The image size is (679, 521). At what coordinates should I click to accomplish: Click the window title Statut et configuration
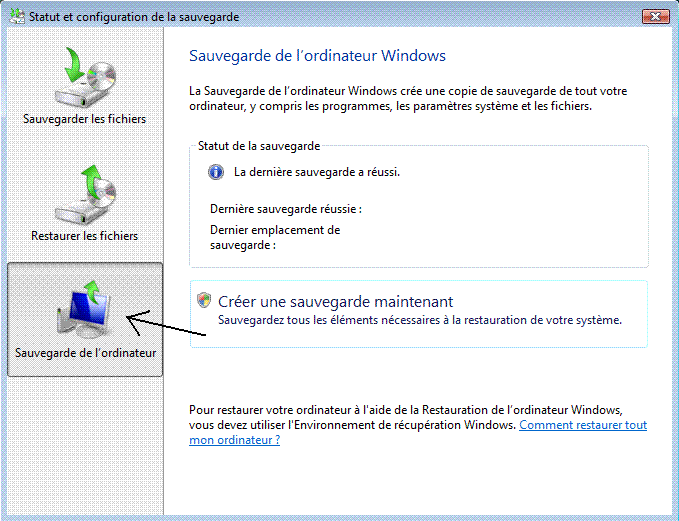(x=134, y=17)
